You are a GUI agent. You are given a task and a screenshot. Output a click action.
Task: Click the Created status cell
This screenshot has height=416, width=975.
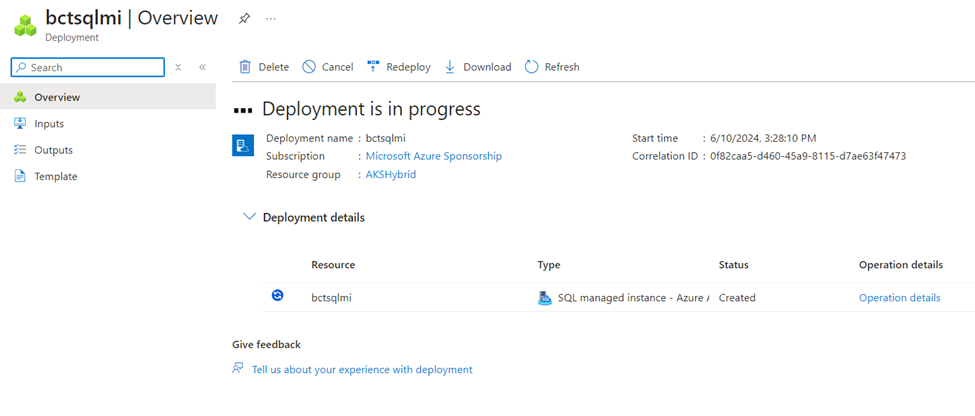737,298
